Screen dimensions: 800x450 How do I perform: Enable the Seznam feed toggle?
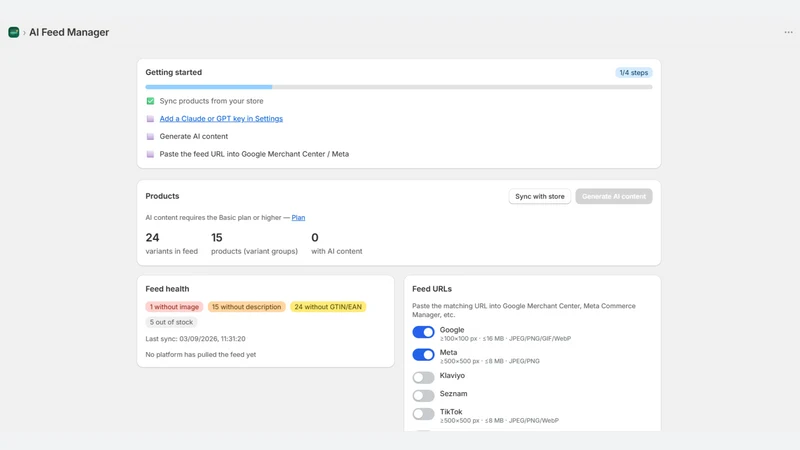(x=423, y=395)
